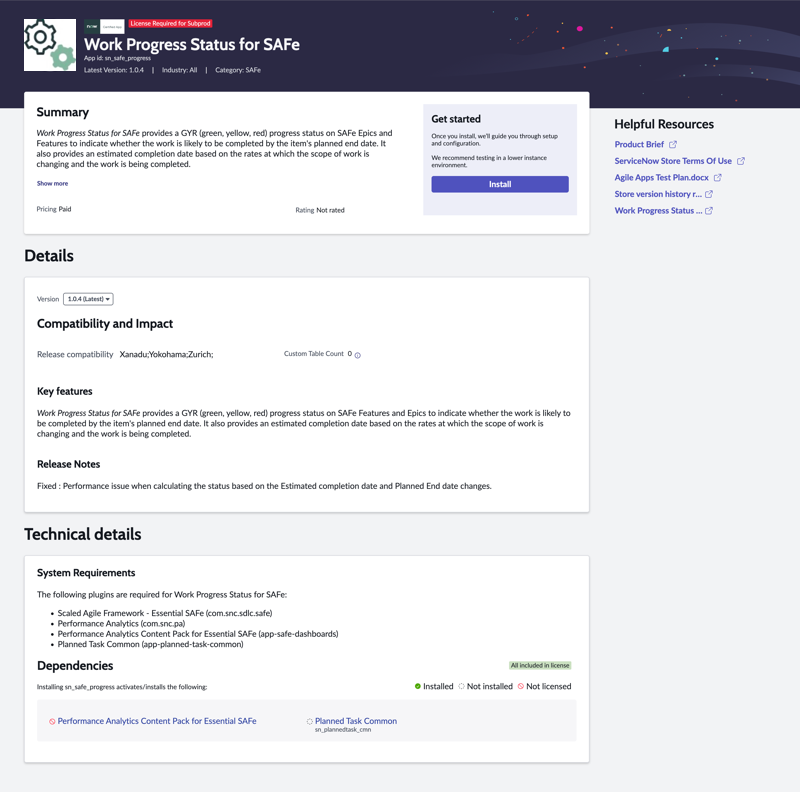Image resolution: width=800 pixels, height=792 pixels.
Task: Click the License Required for Subprod badge
Action: point(170,23)
